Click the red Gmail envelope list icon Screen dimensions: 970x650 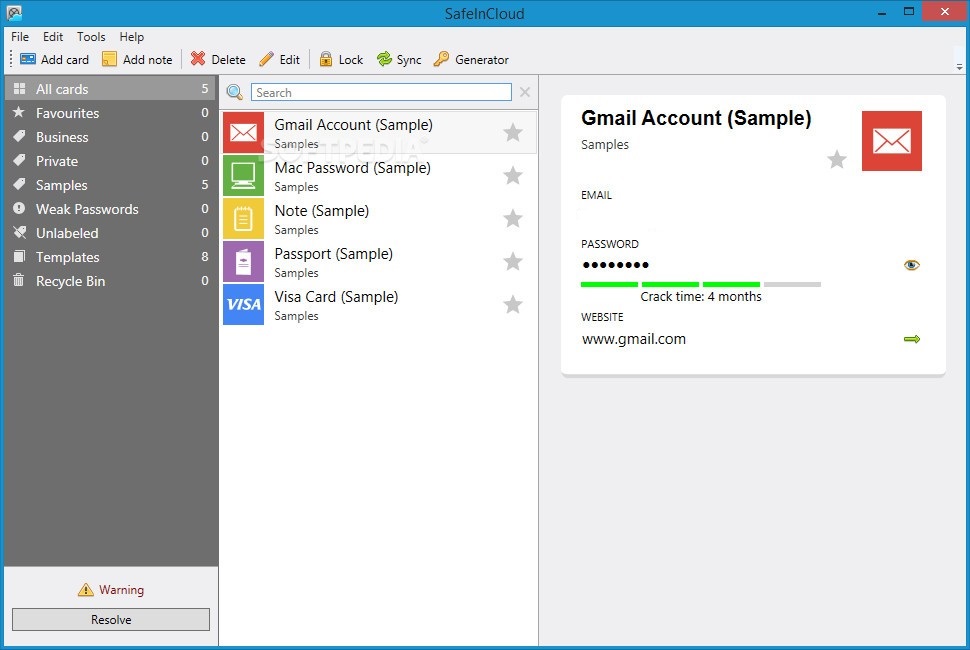[243, 132]
